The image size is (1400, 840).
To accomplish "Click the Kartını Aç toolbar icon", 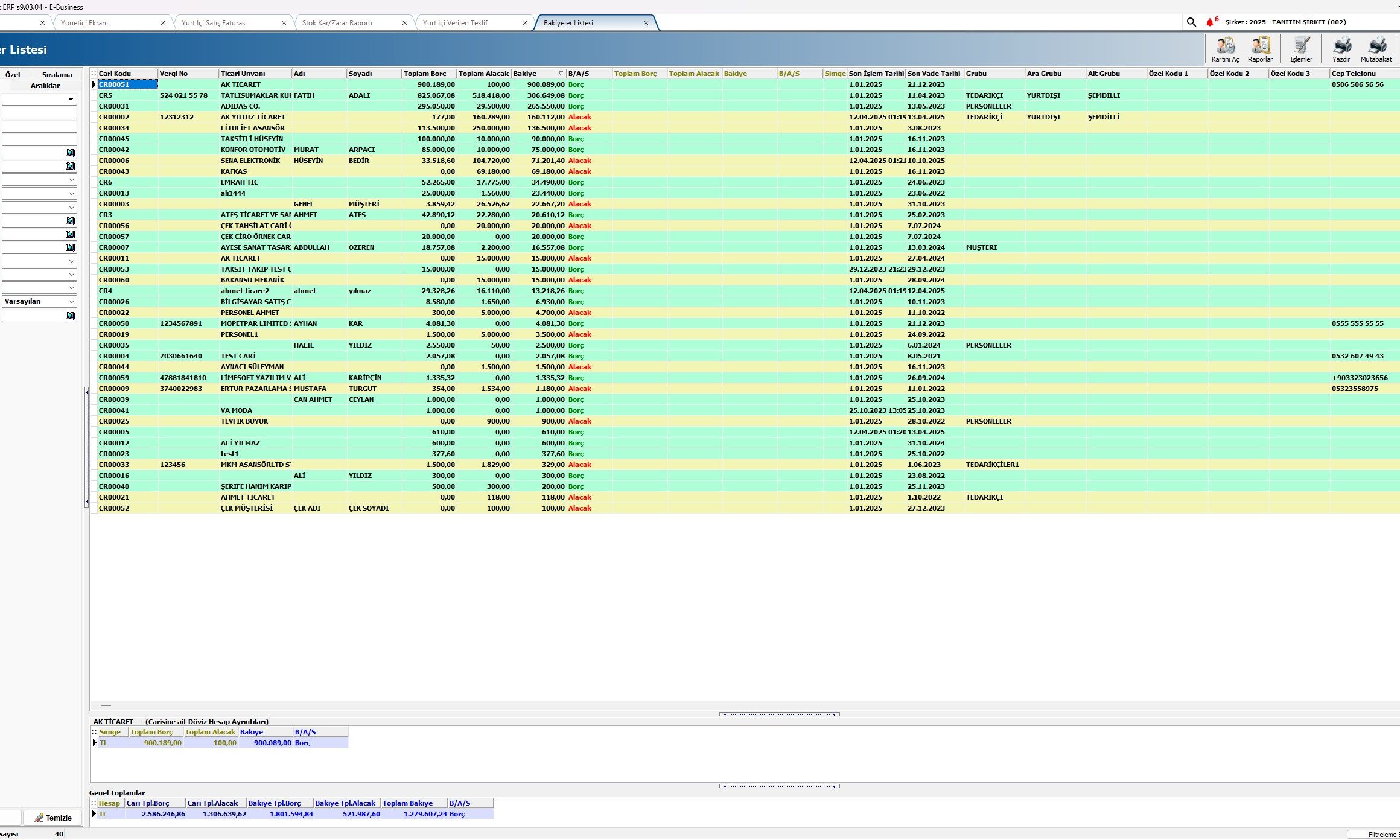I will pos(1225,46).
